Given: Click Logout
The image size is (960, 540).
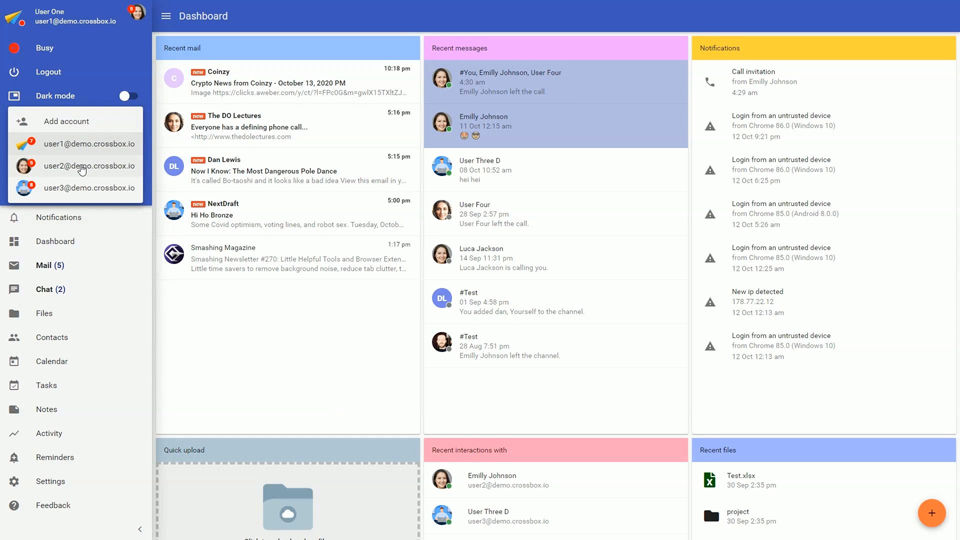Looking at the screenshot, I should point(48,72).
